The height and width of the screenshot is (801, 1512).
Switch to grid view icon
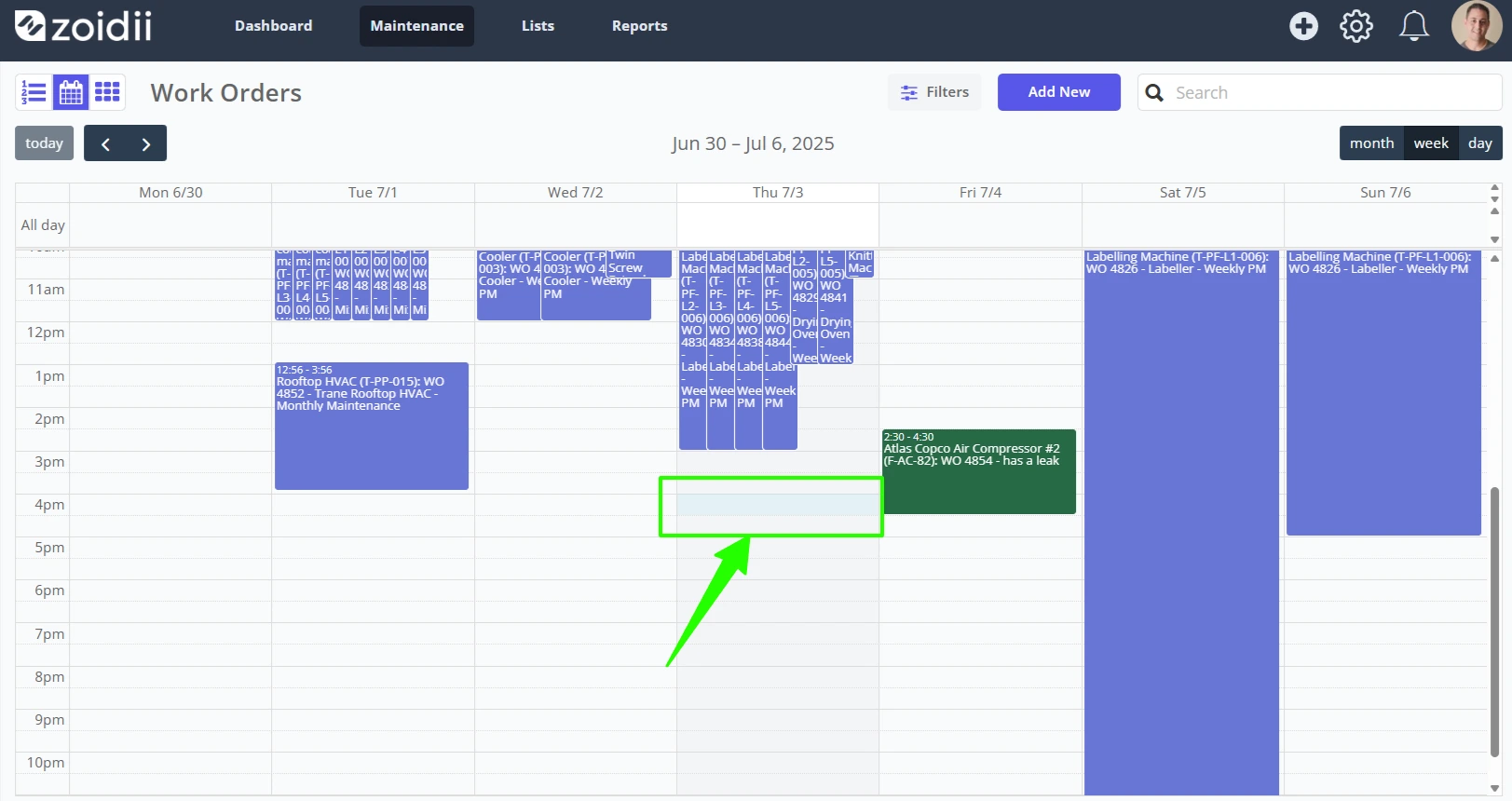[x=107, y=92]
